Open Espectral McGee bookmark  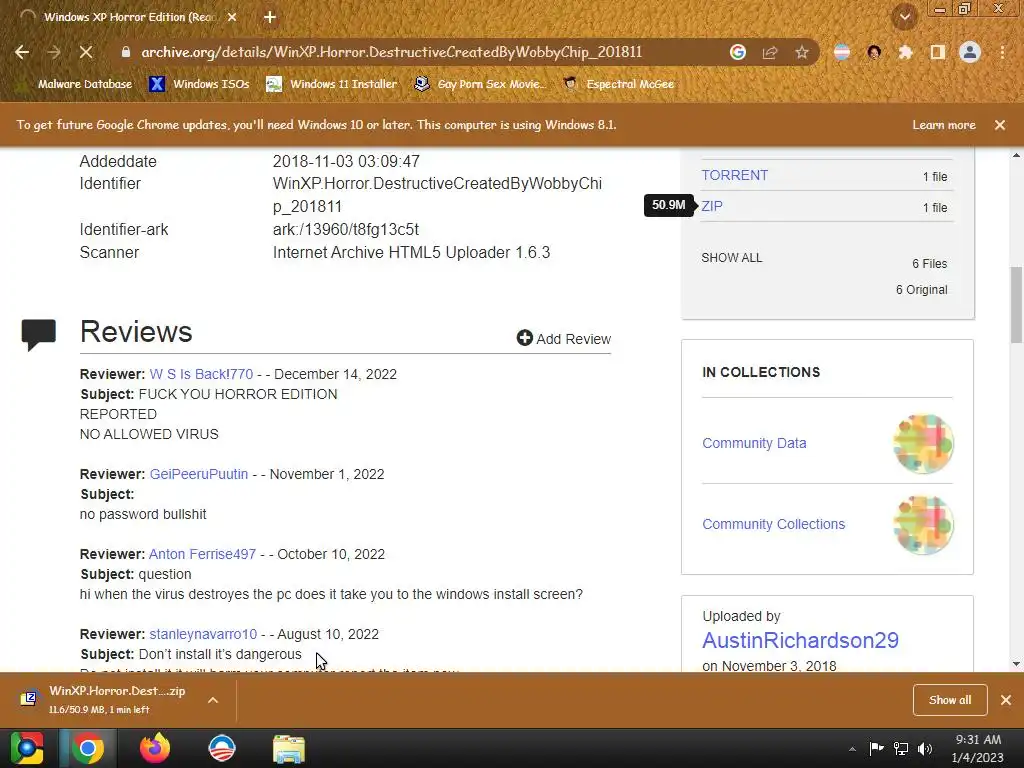click(618, 84)
